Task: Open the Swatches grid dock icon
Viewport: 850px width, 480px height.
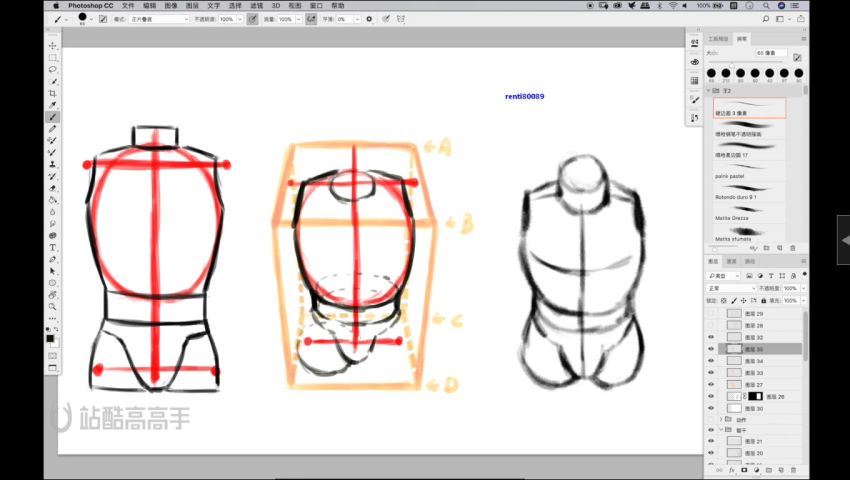Action: (695, 80)
